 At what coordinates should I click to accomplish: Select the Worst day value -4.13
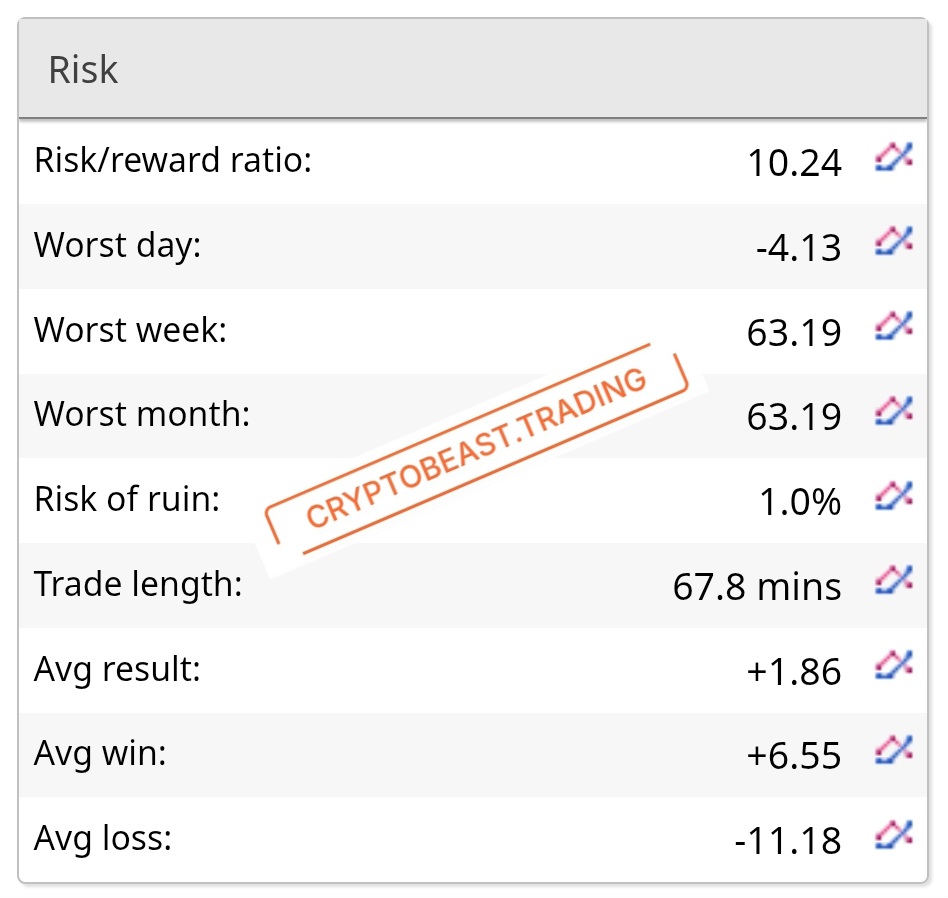799,247
